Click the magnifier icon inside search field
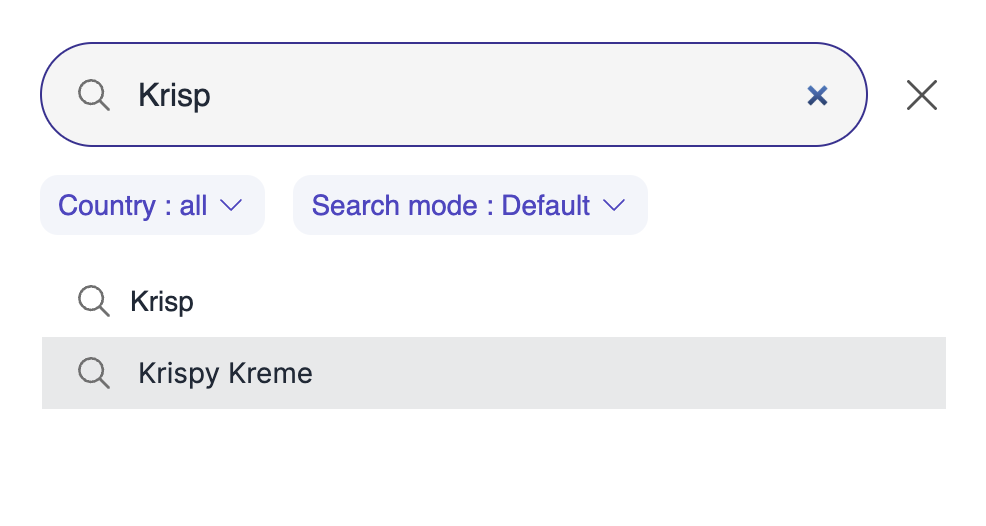The width and height of the screenshot is (986, 526). point(94,96)
